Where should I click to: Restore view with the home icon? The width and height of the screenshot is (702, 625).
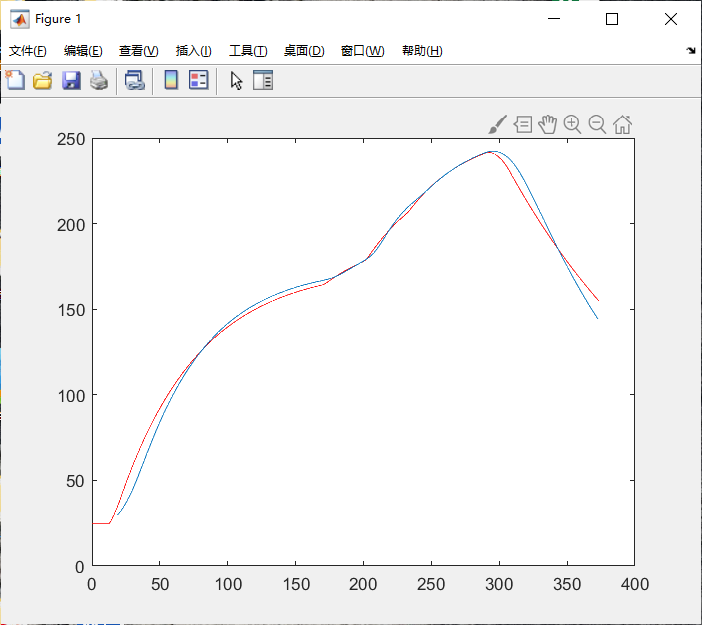coord(622,124)
